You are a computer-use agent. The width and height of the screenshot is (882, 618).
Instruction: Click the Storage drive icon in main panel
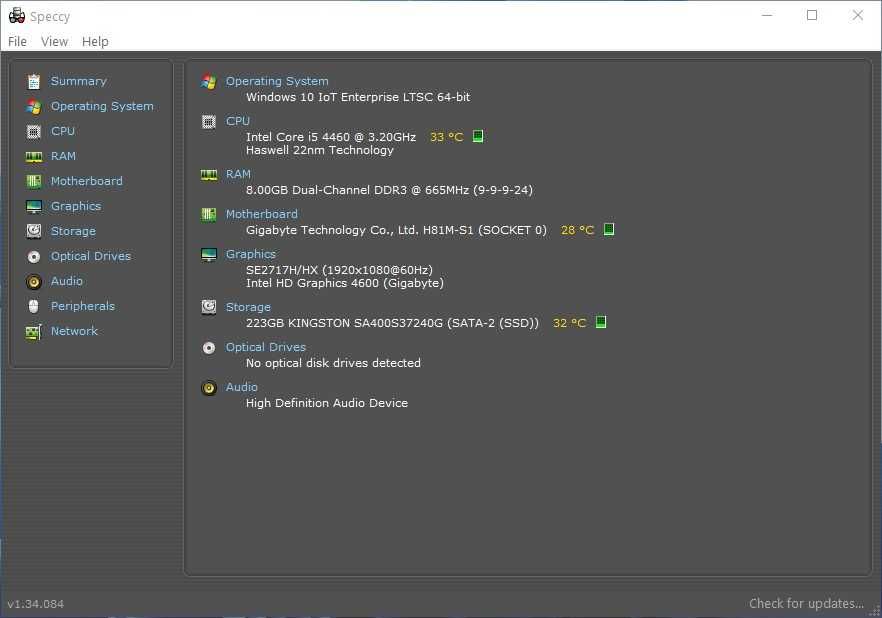coord(209,307)
